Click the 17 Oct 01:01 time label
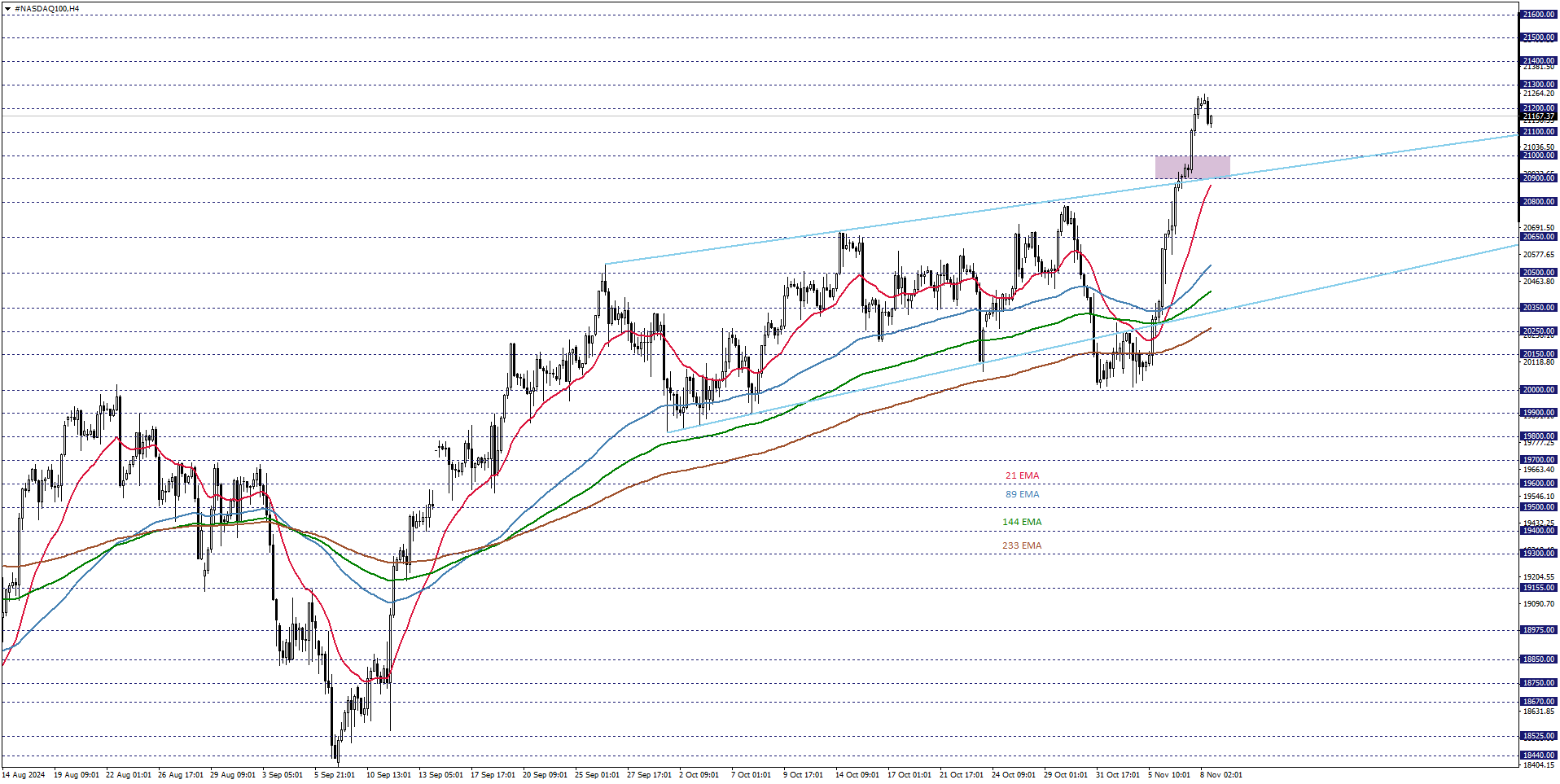This screenshot has height=784, width=1560. point(909,775)
